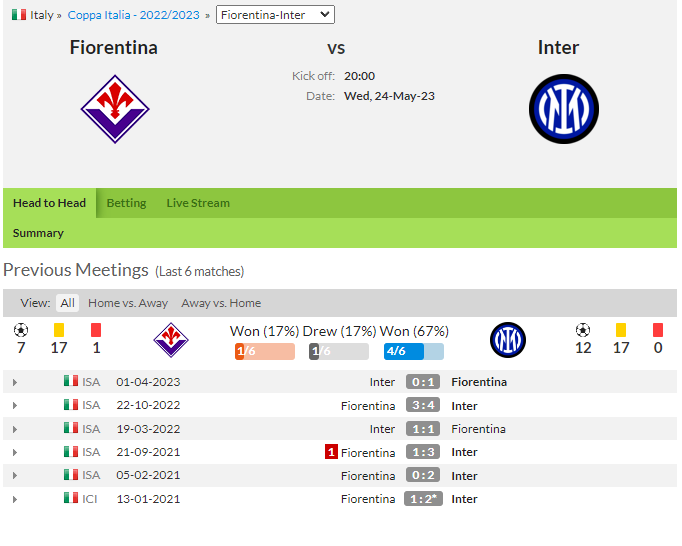The width and height of the screenshot is (682, 546).
Task: Switch to the Betting tab
Action: pos(126,203)
